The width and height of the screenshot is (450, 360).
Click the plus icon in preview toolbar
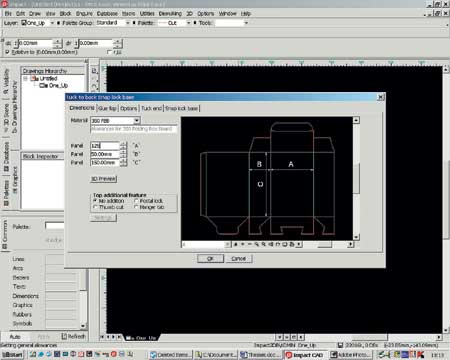[243, 245]
